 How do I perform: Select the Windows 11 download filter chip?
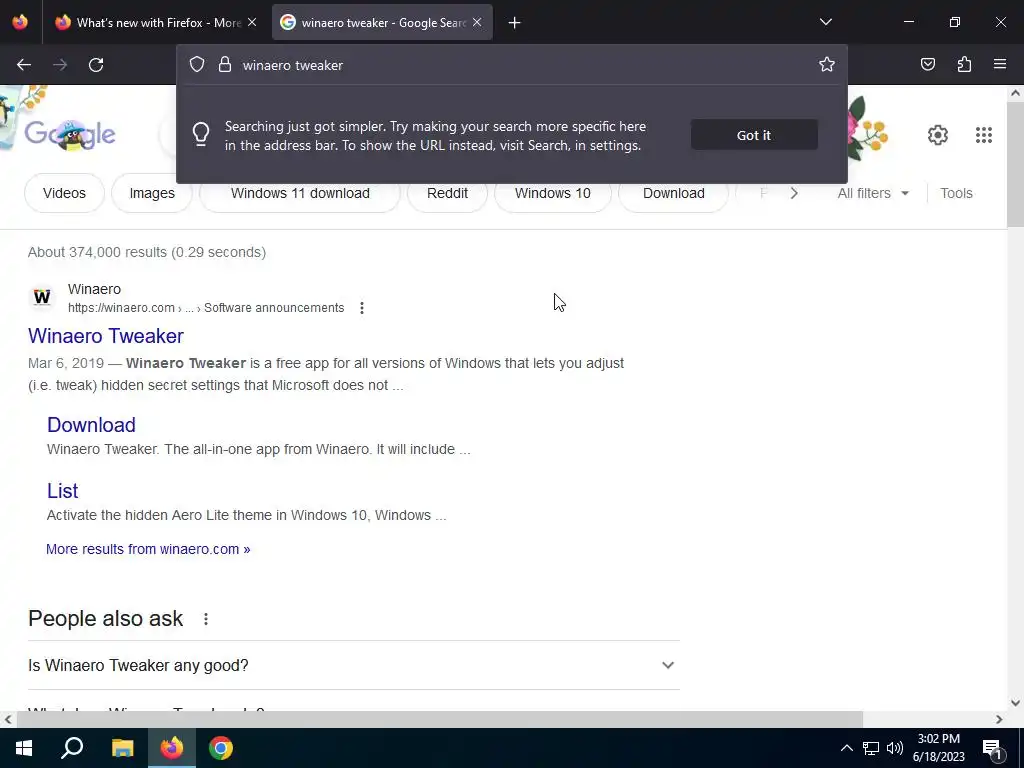(x=300, y=193)
